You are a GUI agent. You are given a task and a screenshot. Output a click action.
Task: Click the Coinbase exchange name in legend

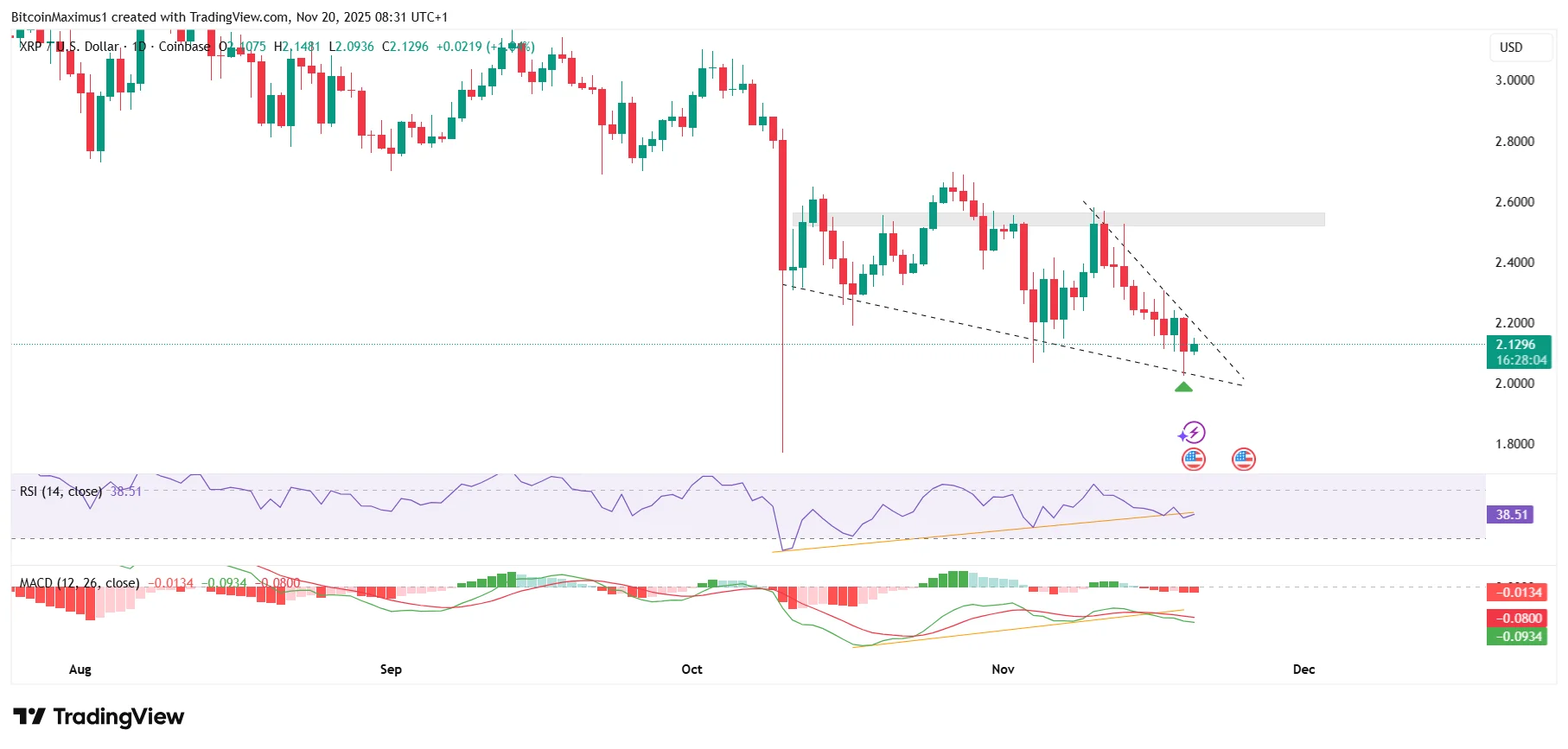(x=184, y=47)
